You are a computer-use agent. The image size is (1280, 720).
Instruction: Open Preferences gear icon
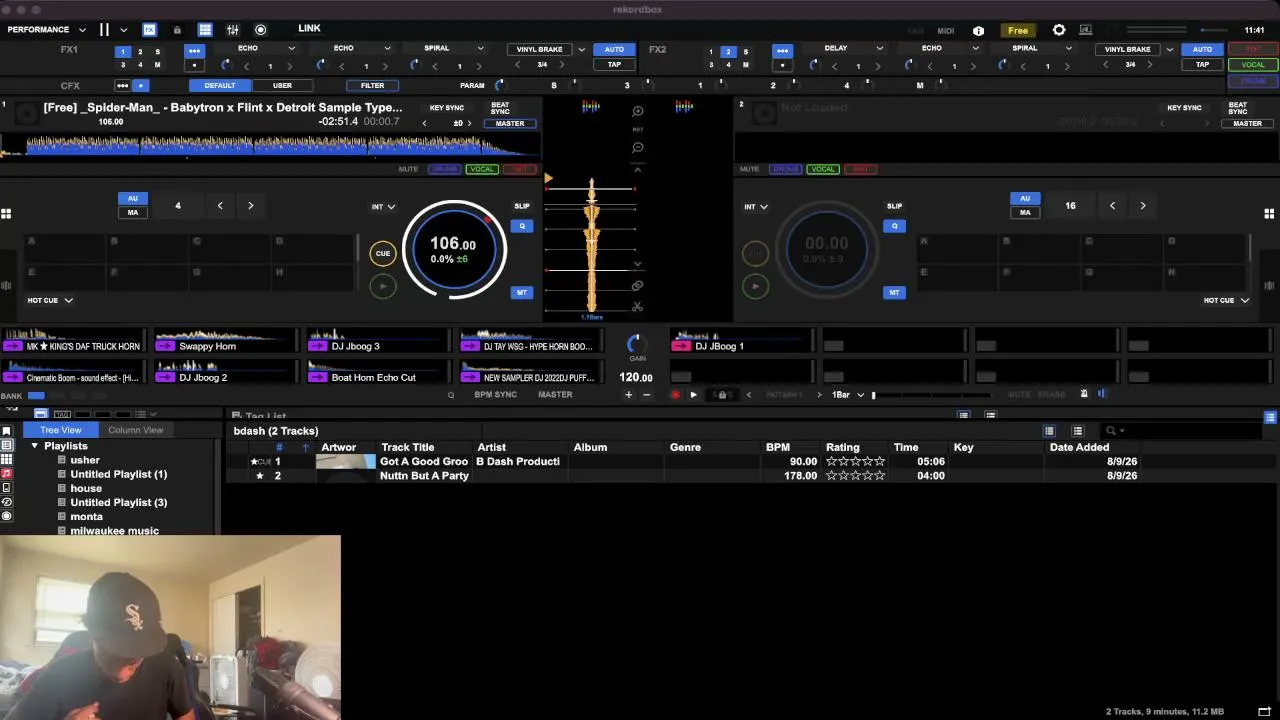(x=1059, y=30)
